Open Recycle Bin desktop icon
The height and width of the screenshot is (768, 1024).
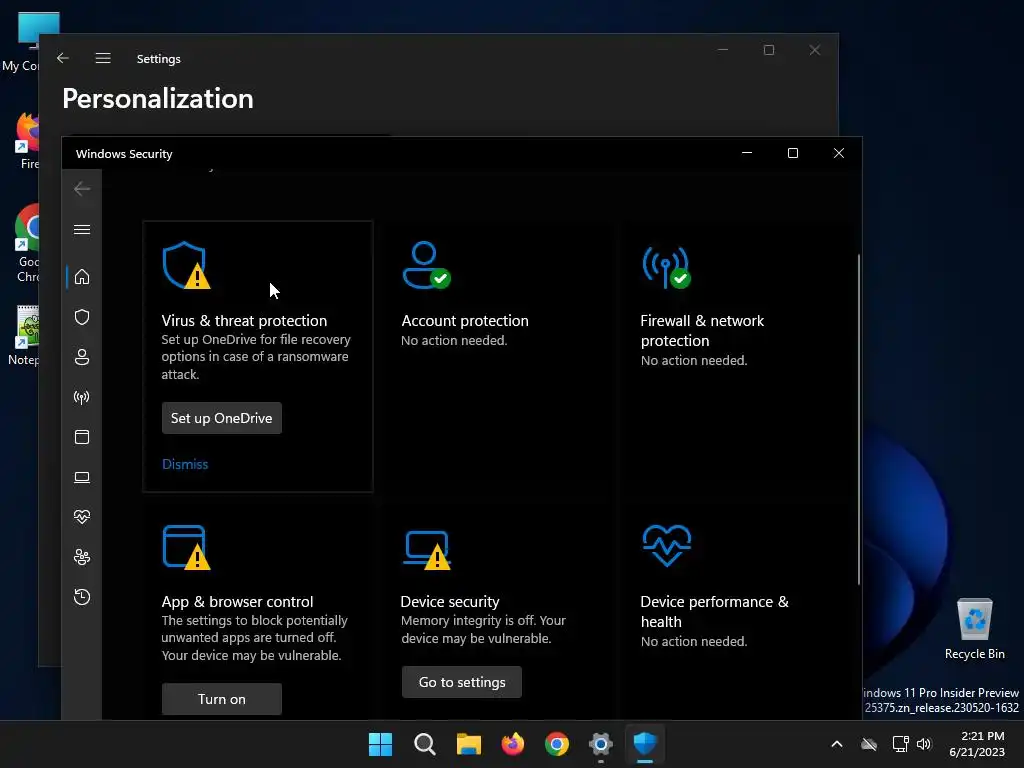coord(974,630)
